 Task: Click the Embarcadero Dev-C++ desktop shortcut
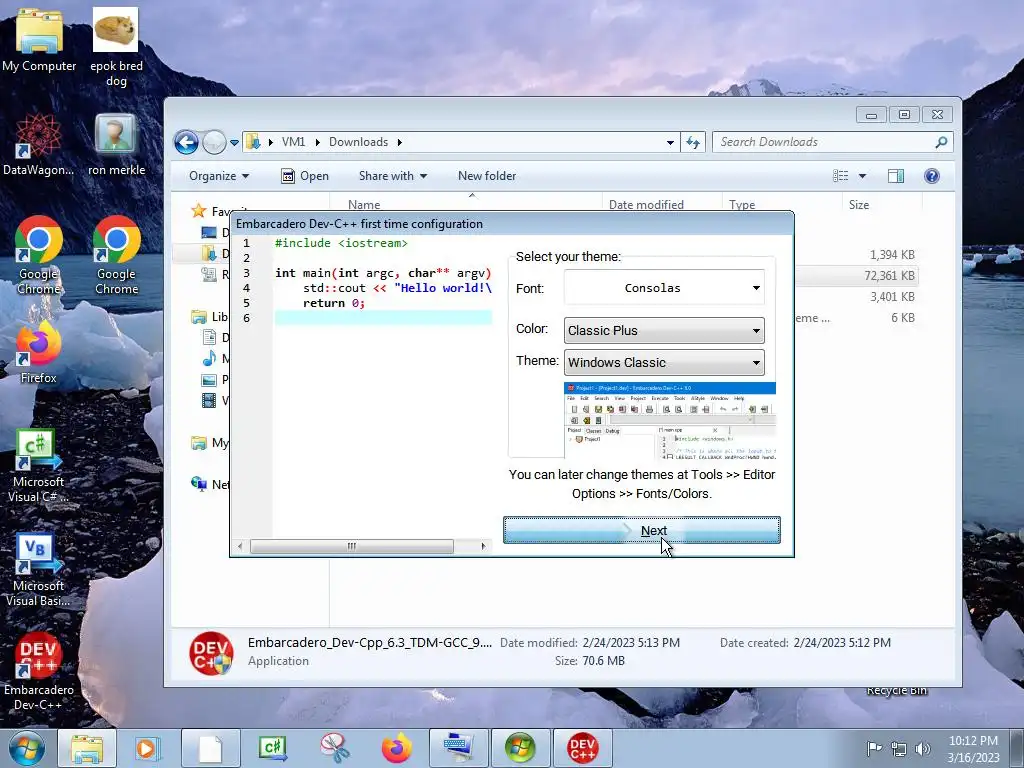pyautogui.click(x=39, y=673)
